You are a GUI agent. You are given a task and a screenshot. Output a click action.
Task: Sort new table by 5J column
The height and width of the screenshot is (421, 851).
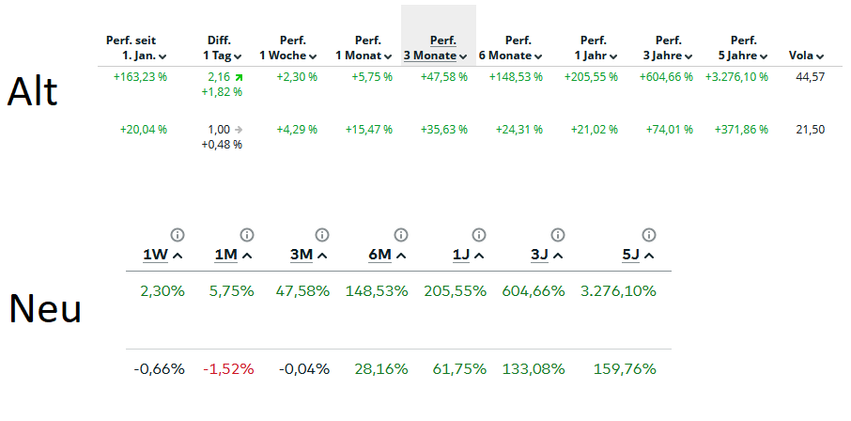click(x=638, y=255)
